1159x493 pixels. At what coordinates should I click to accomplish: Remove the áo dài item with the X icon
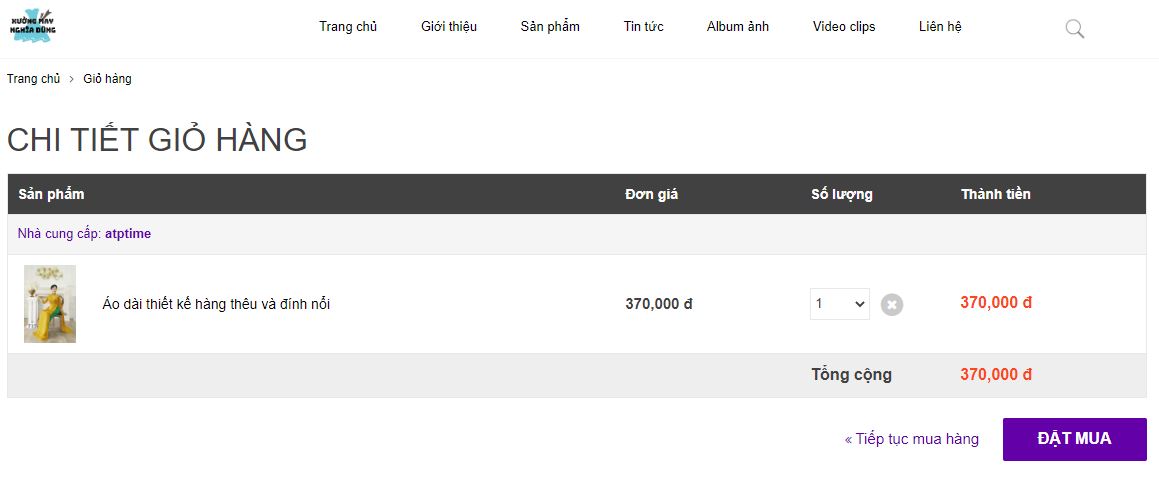[892, 305]
